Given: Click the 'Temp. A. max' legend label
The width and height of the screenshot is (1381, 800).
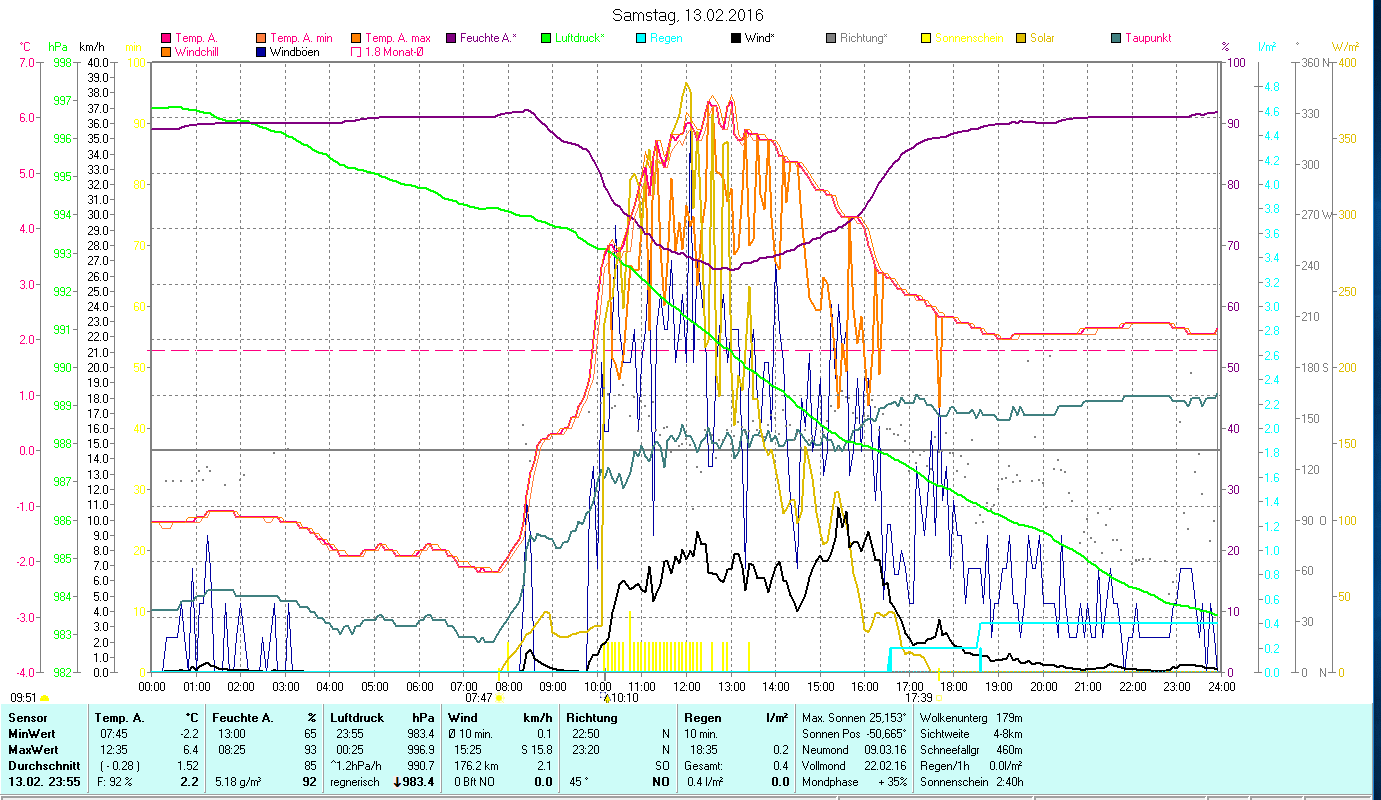Looking at the screenshot, I should tap(398, 39).
